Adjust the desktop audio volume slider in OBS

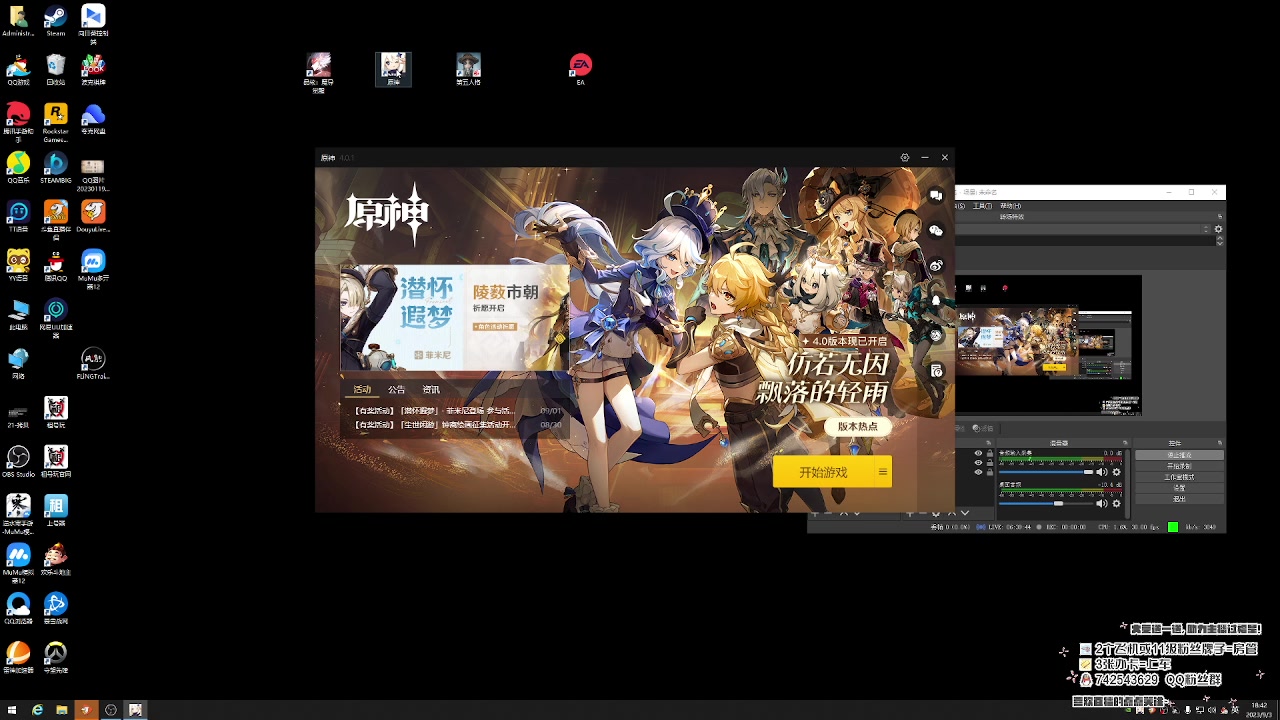click(1046, 504)
